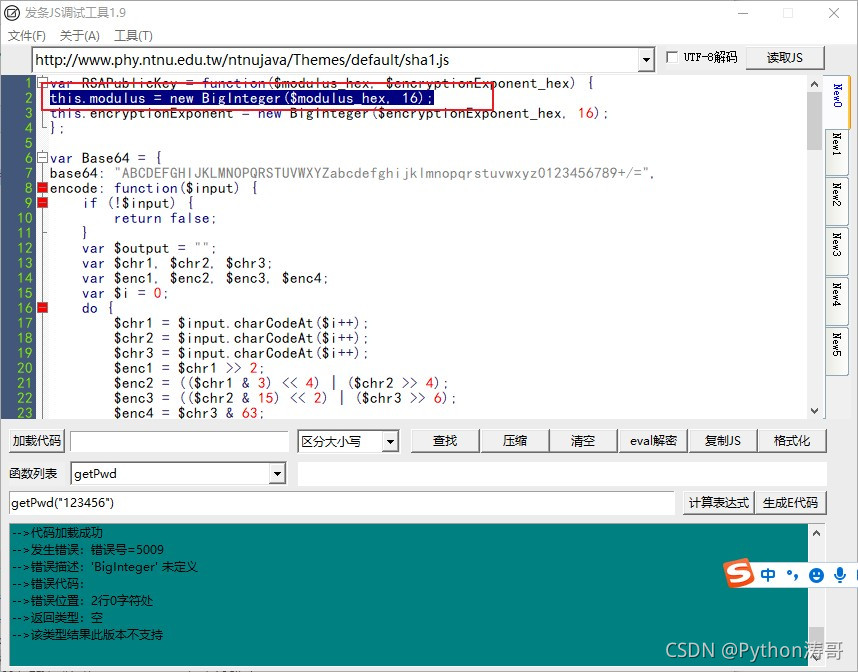Click the code editor vertical scrollbar thumb
The width and height of the screenshot is (858, 672).
814,120
